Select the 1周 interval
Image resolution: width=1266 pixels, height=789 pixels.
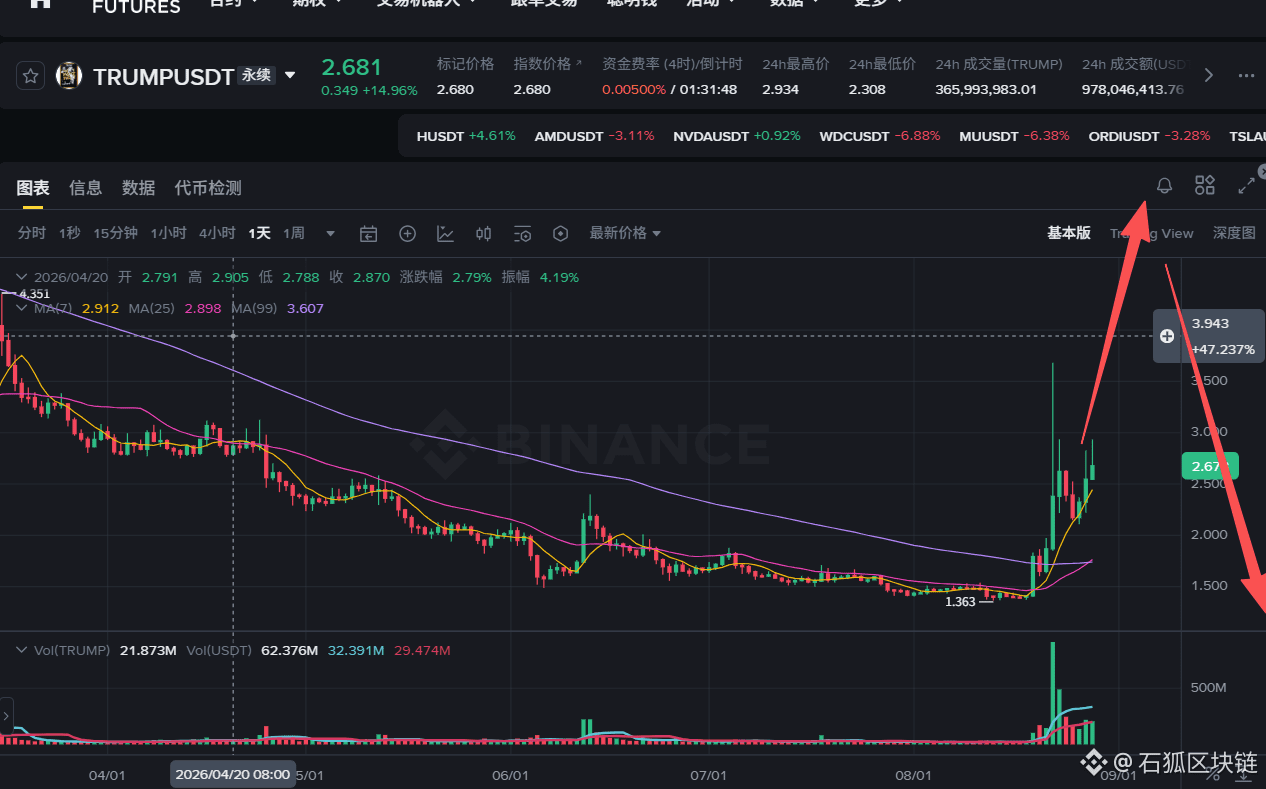coord(294,233)
